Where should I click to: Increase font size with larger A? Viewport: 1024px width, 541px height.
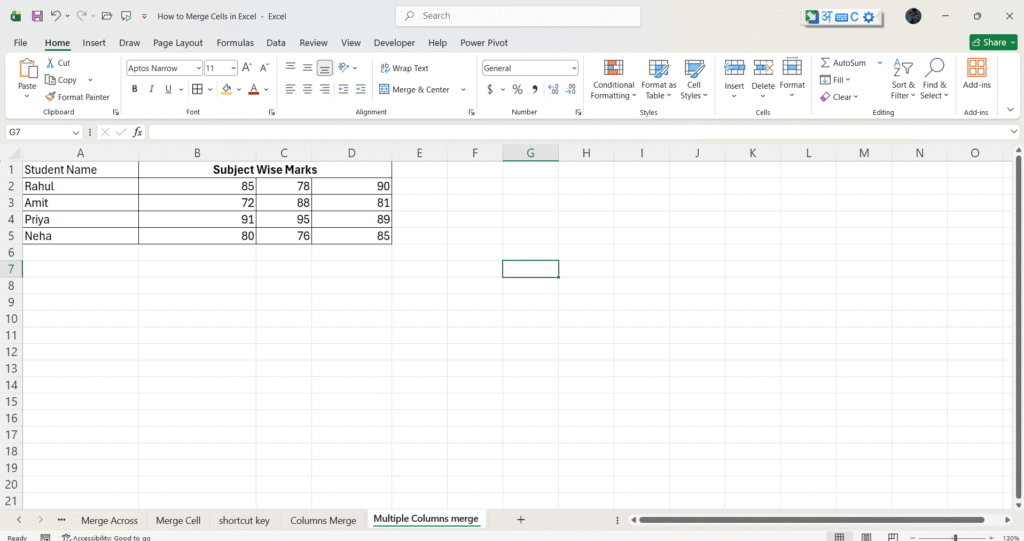point(247,67)
